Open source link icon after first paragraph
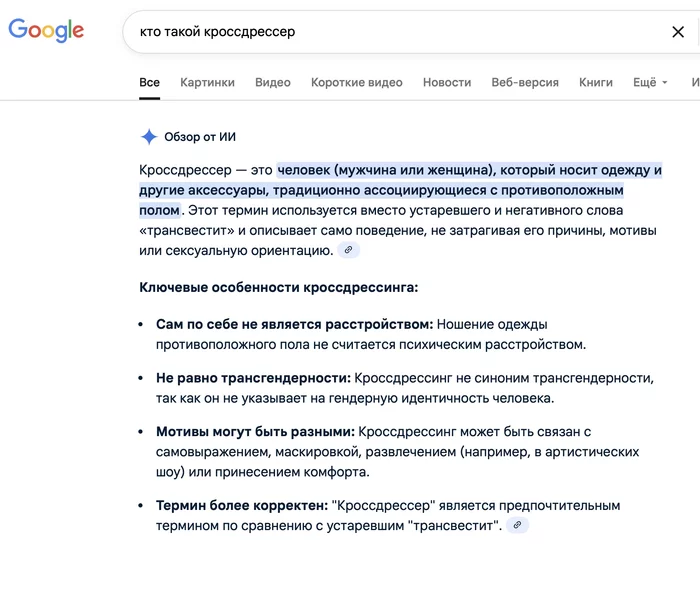The height and width of the screenshot is (593, 700). (x=347, y=250)
